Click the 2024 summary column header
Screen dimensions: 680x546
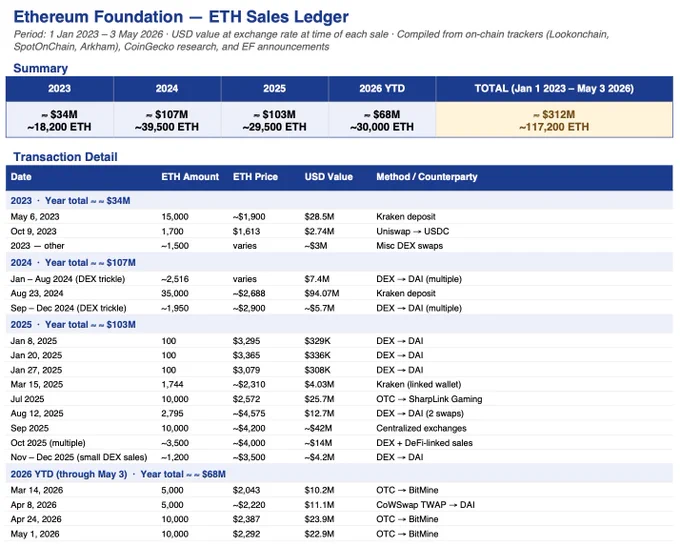pyautogui.click(x=167, y=88)
